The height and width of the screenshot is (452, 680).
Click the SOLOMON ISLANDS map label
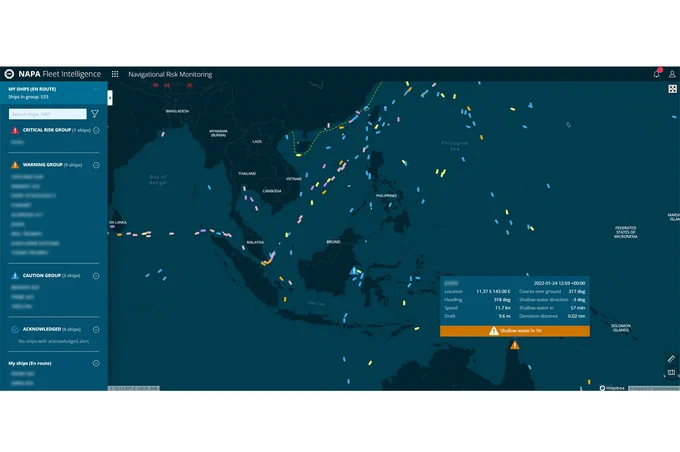621,328
